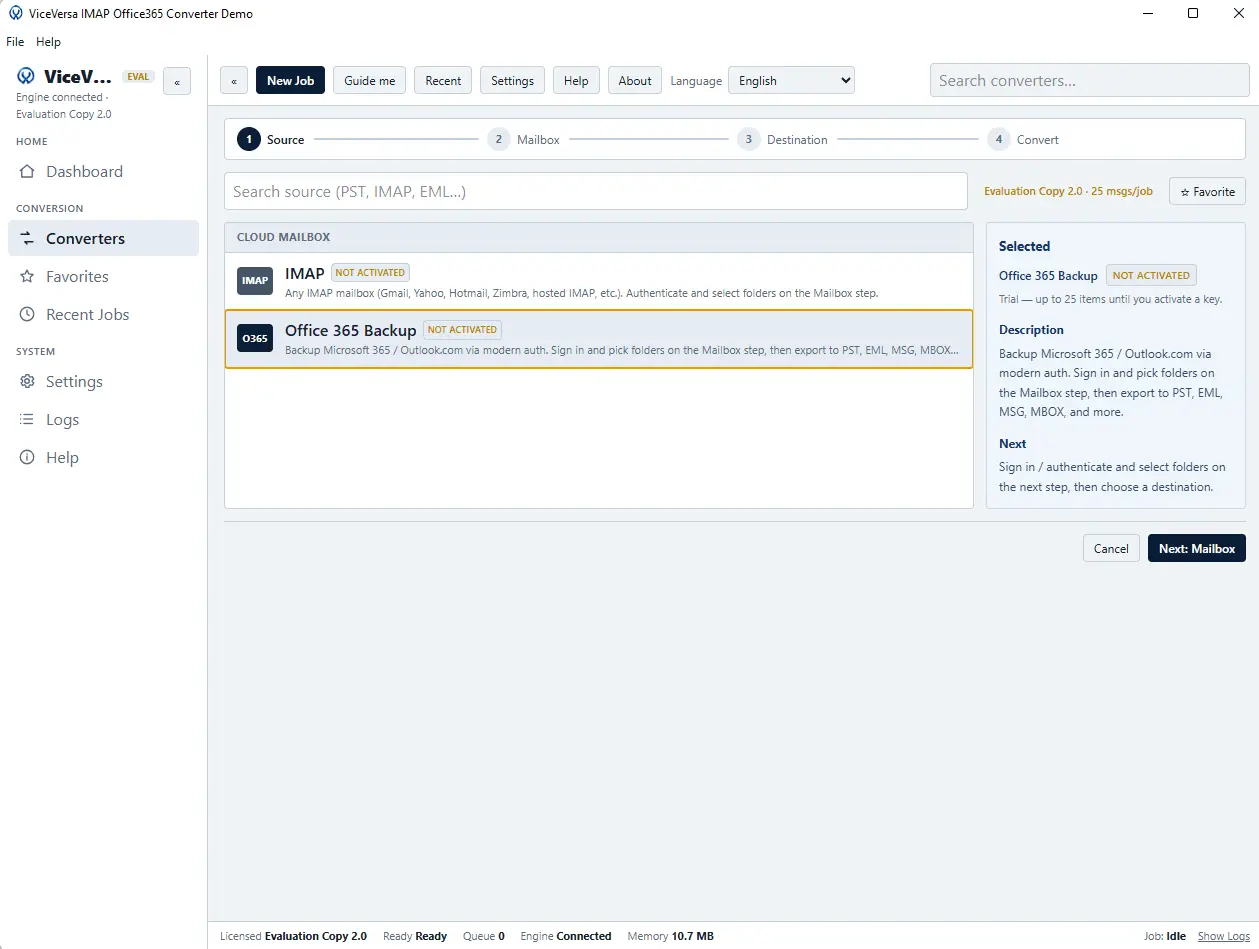
Task: Mark source as Favorite
Action: (x=1208, y=191)
